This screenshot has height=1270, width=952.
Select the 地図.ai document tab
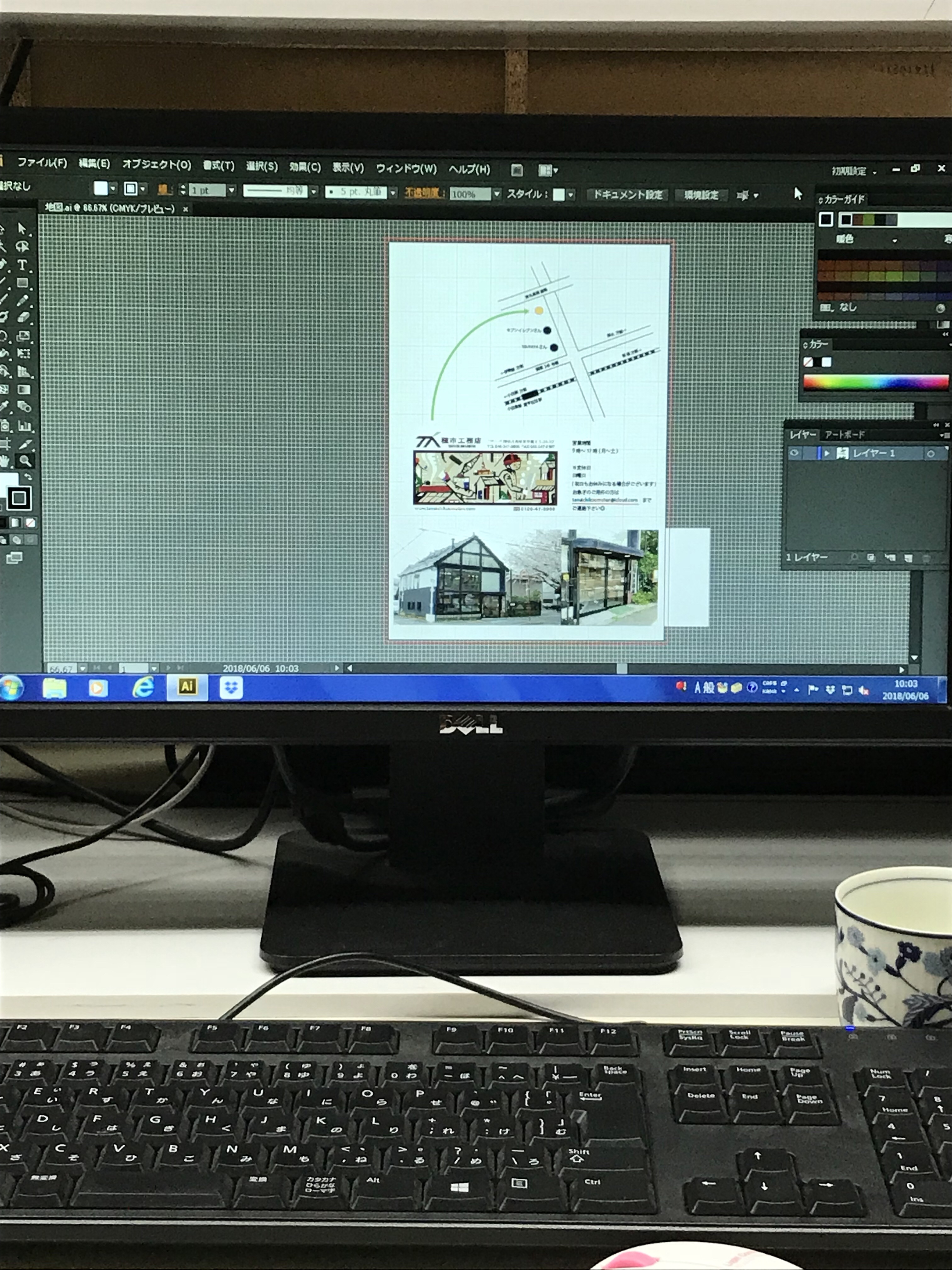click(x=110, y=208)
